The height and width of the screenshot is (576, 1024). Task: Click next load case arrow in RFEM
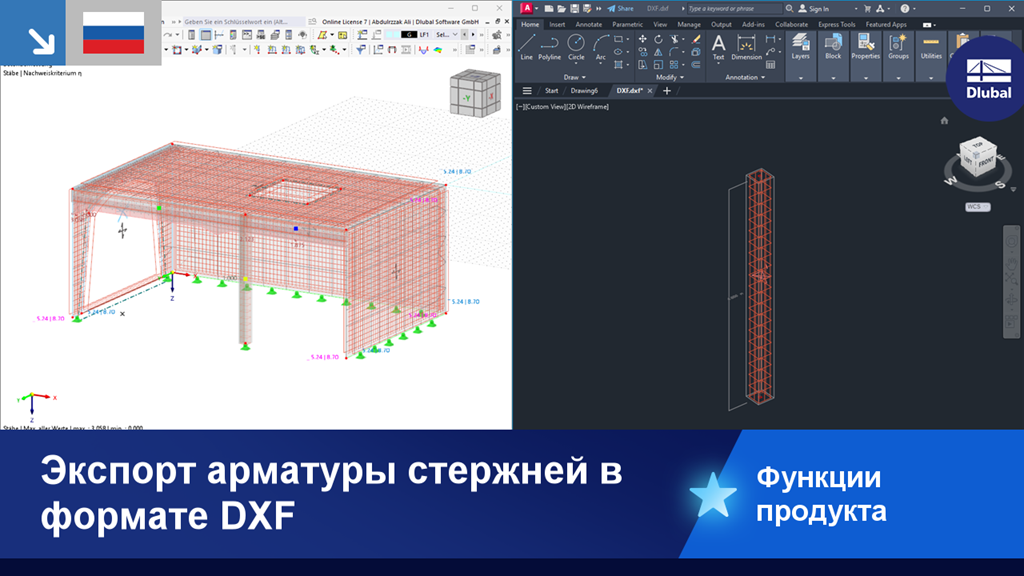tap(473, 35)
